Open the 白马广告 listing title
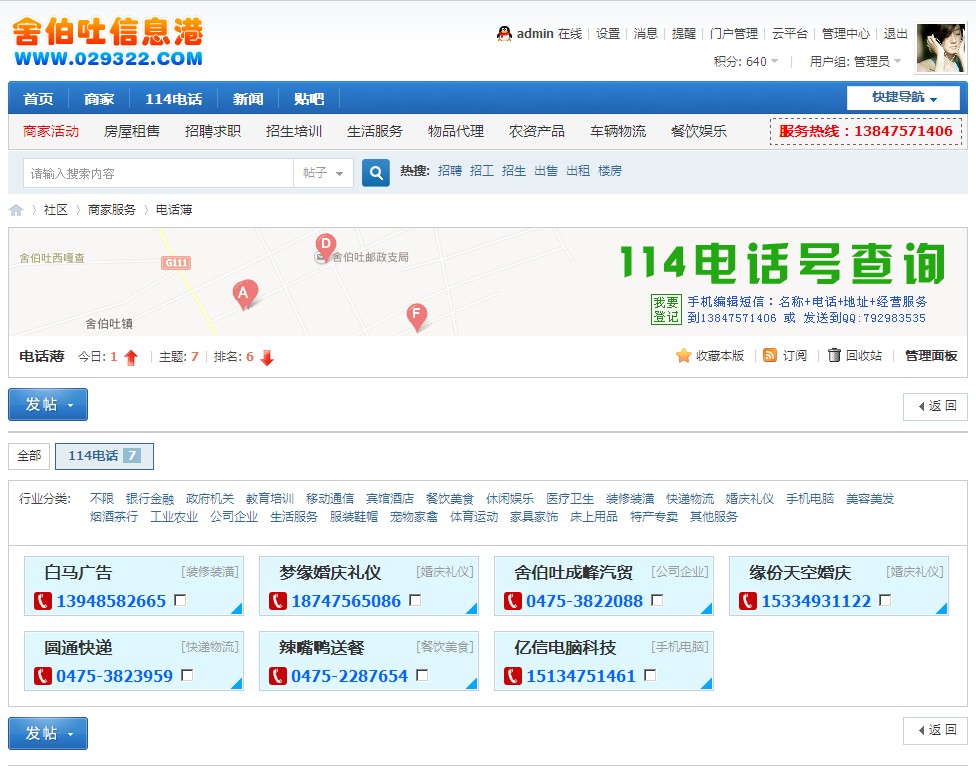976x771 pixels. coord(78,572)
